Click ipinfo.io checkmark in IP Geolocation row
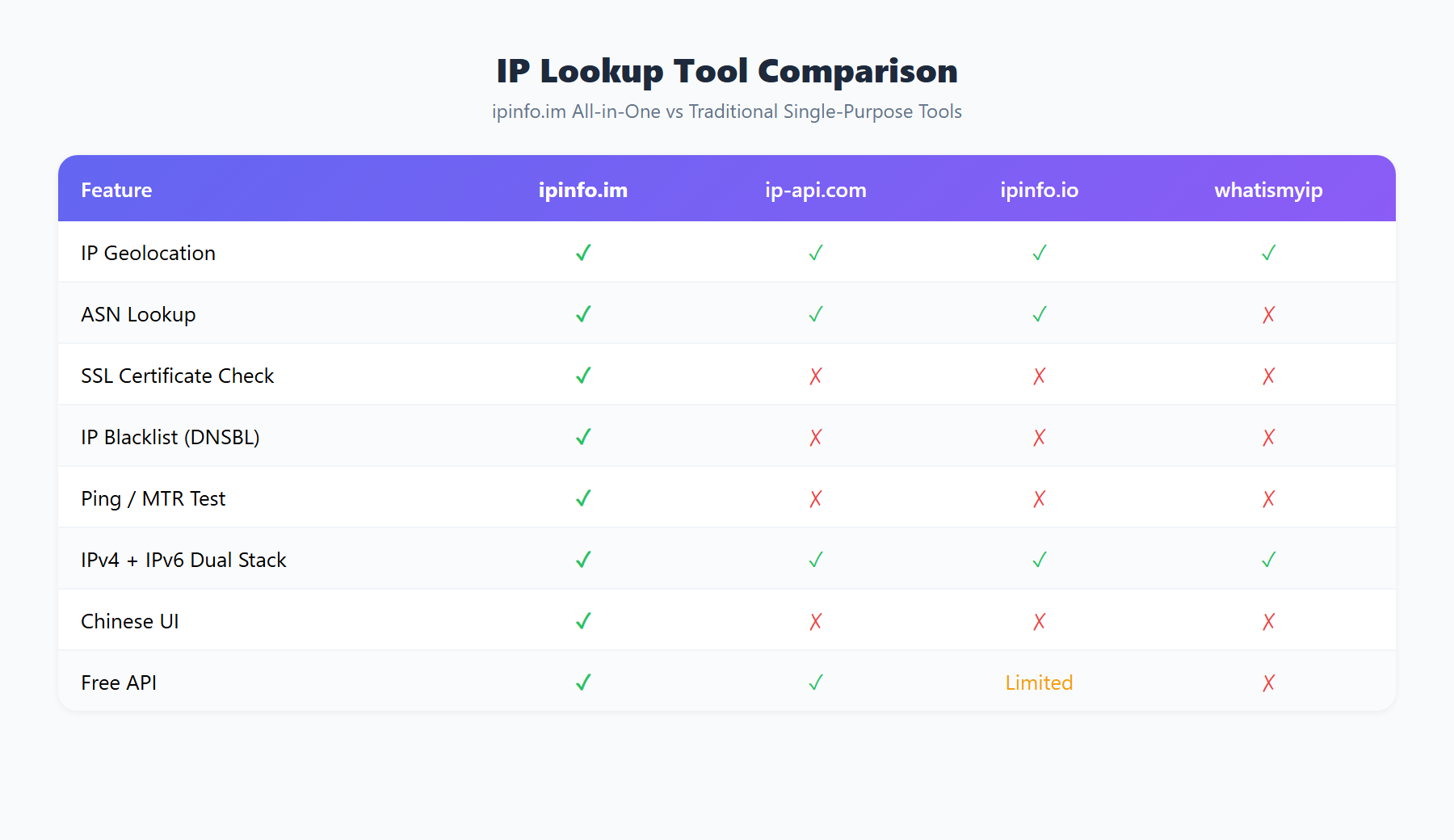Screen dimensions: 1454x840 coord(1040,253)
